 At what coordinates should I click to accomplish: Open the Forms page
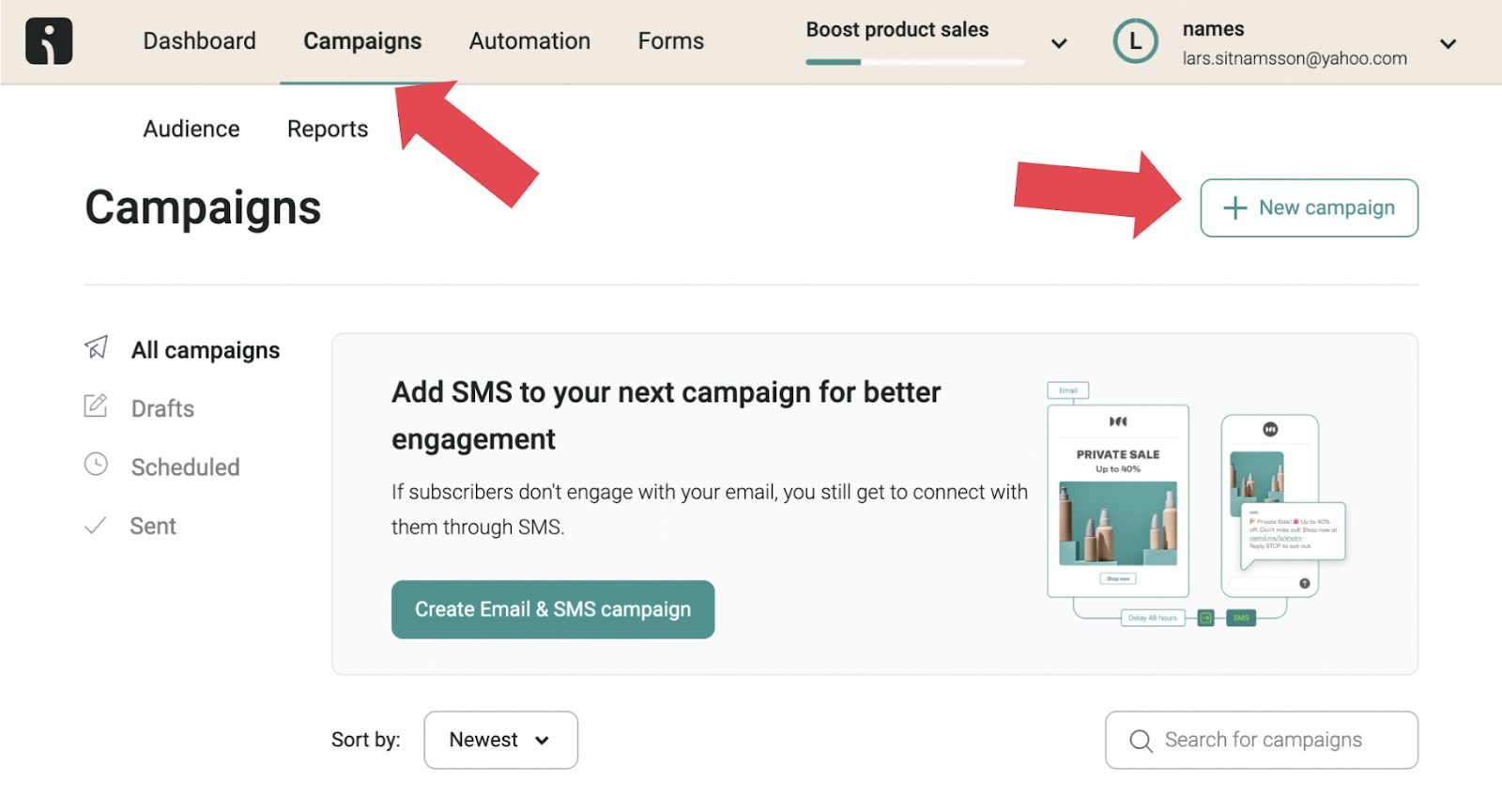(x=670, y=40)
